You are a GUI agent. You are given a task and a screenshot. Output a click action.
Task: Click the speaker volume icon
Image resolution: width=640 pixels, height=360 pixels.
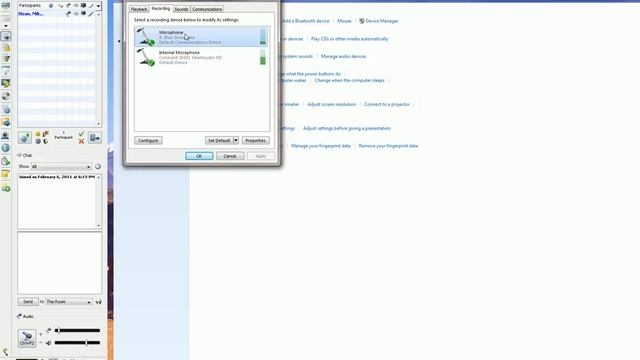pyautogui.click(x=49, y=343)
